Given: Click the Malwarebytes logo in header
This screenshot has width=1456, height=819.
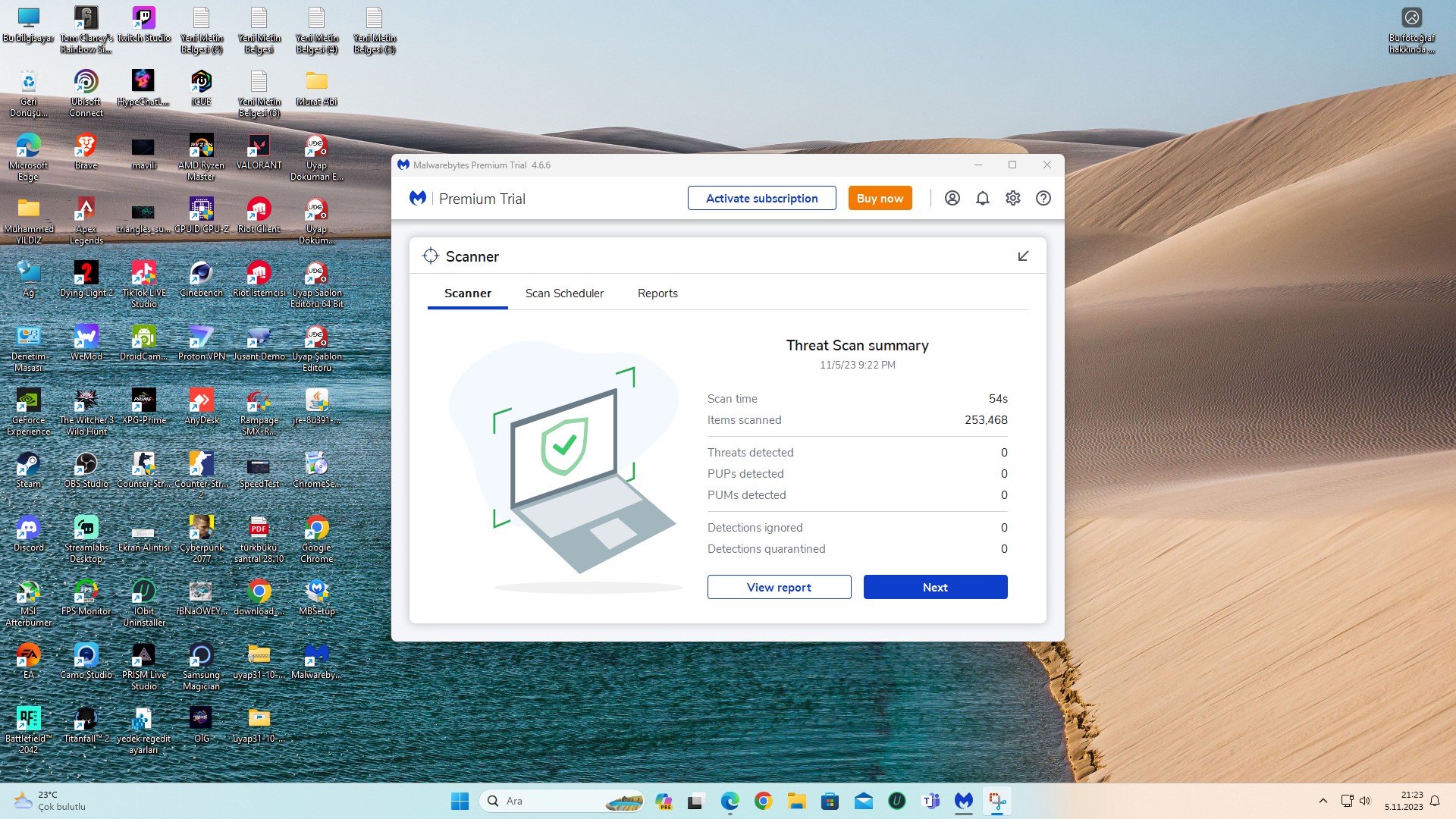Looking at the screenshot, I should tap(418, 198).
